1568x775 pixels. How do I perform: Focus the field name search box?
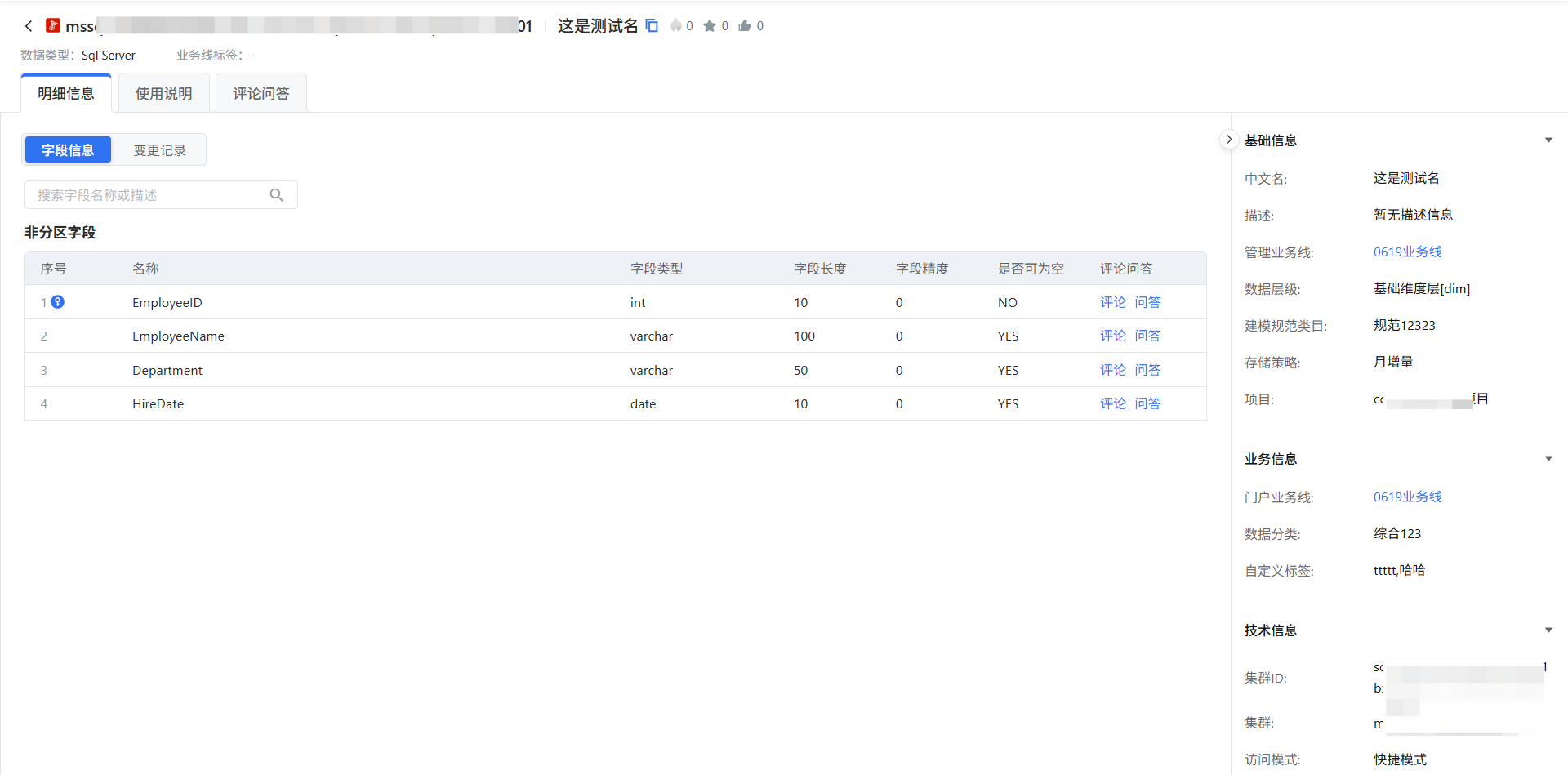point(151,195)
